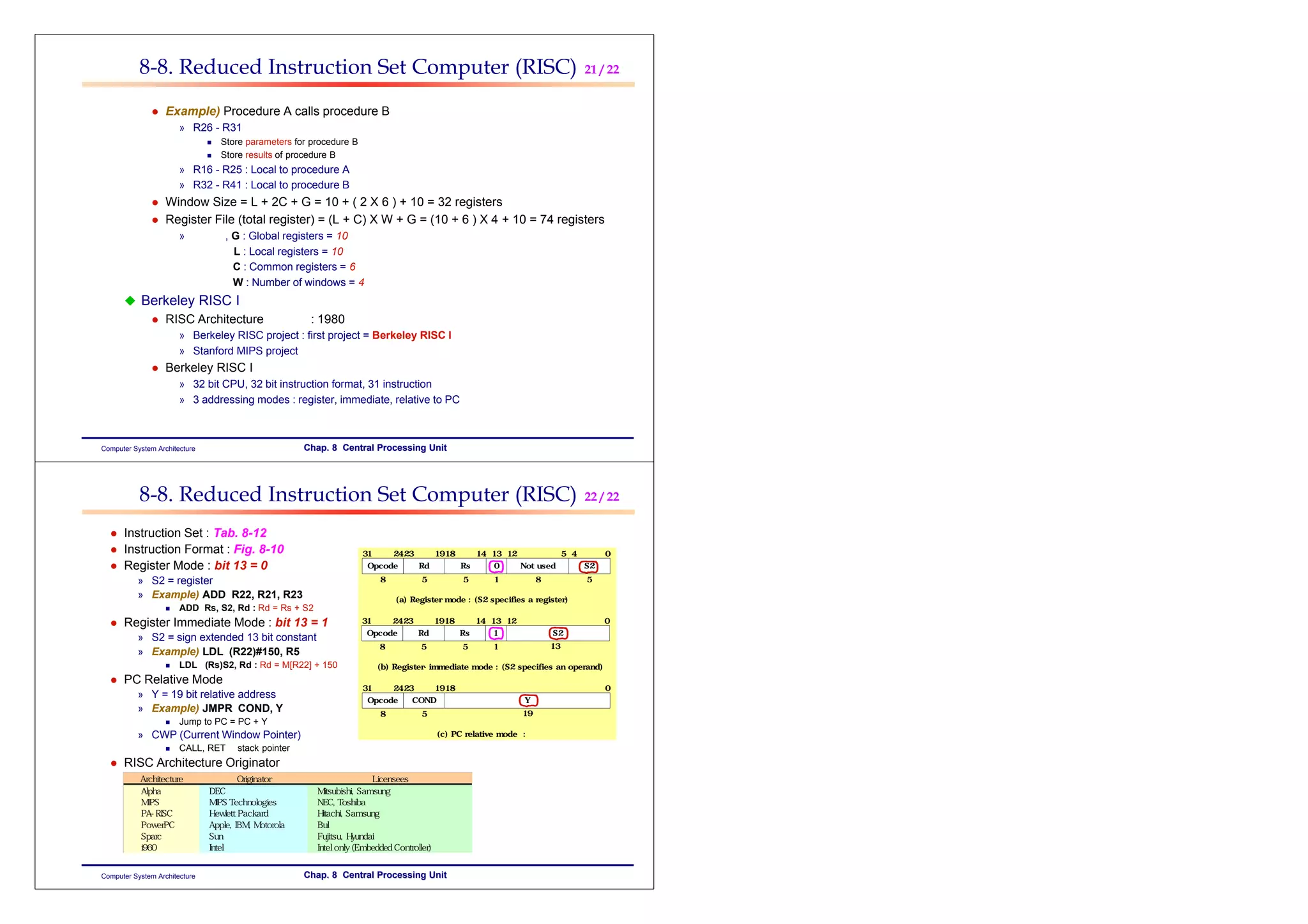Image resolution: width=1308 pixels, height=924 pixels.
Task: Click the Stanford MIPS project line
Action: [x=245, y=351]
